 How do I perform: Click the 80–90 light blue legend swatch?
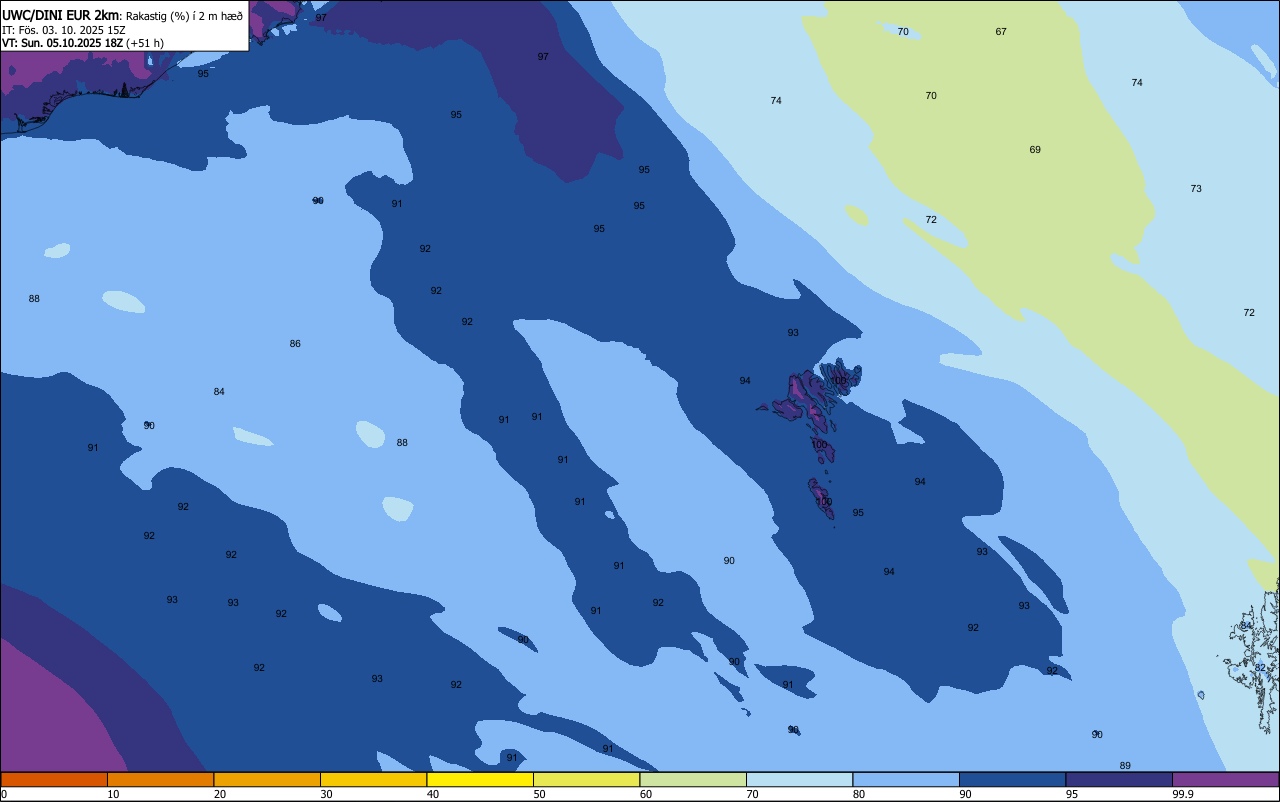coord(906,779)
